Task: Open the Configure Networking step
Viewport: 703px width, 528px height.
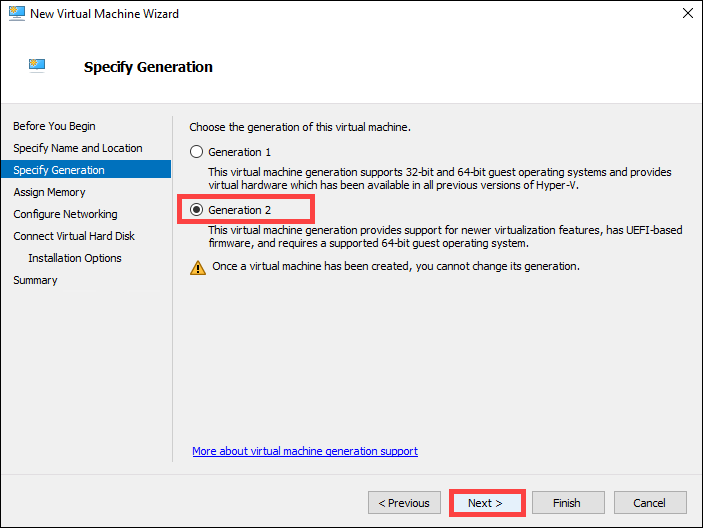Action: click(65, 214)
